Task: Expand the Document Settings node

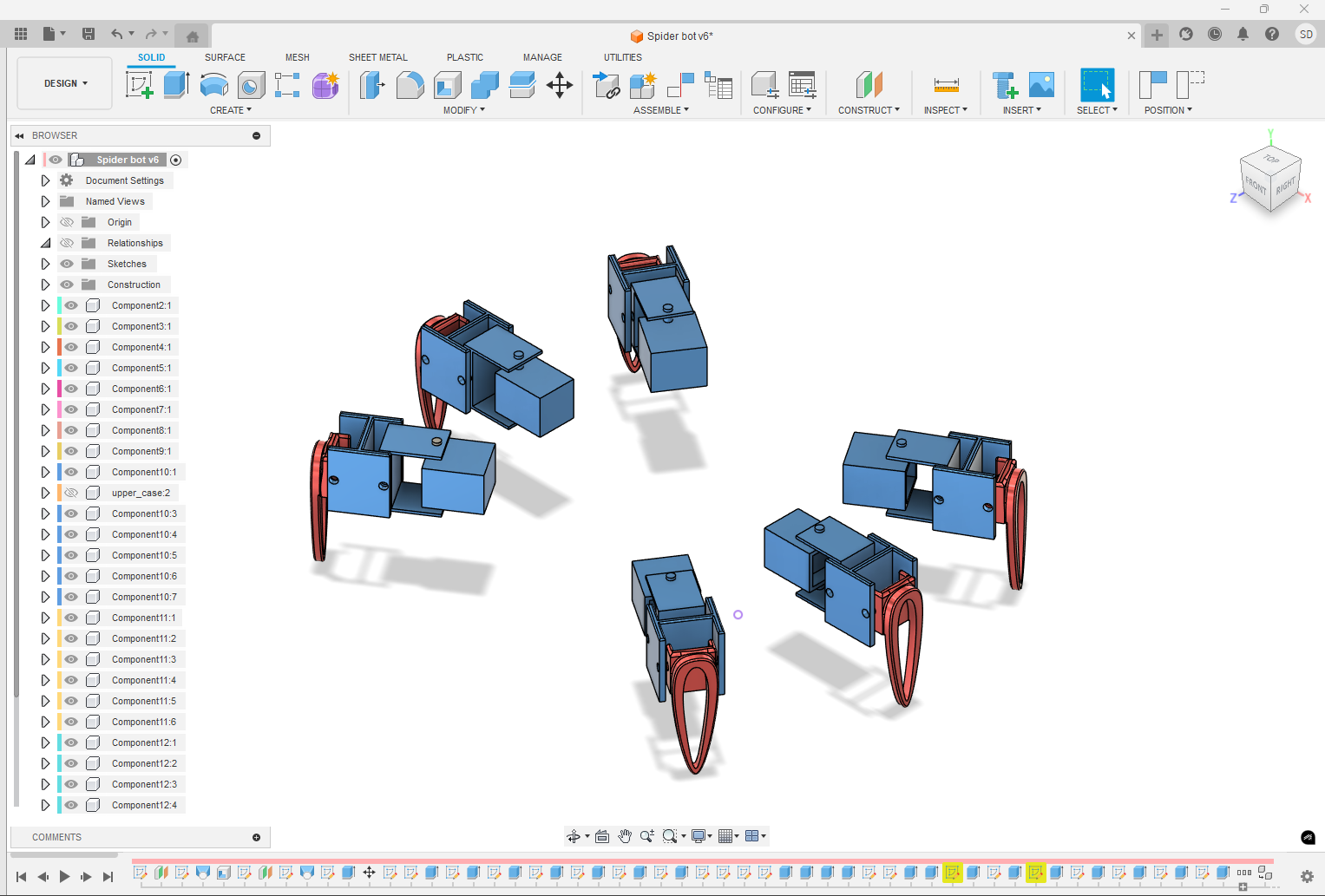Action: pos(45,180)
